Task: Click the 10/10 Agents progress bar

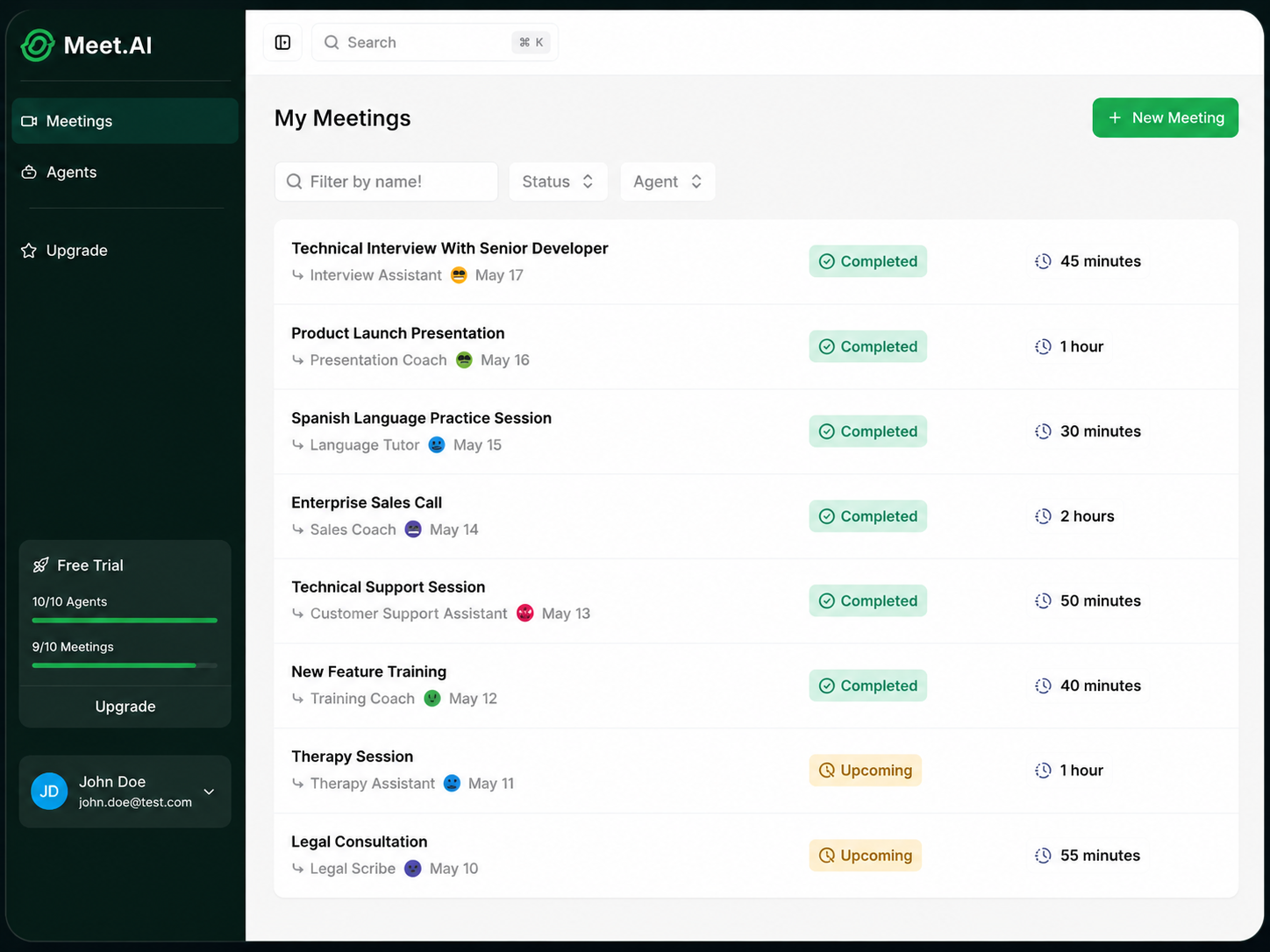Action: [125, 621]
